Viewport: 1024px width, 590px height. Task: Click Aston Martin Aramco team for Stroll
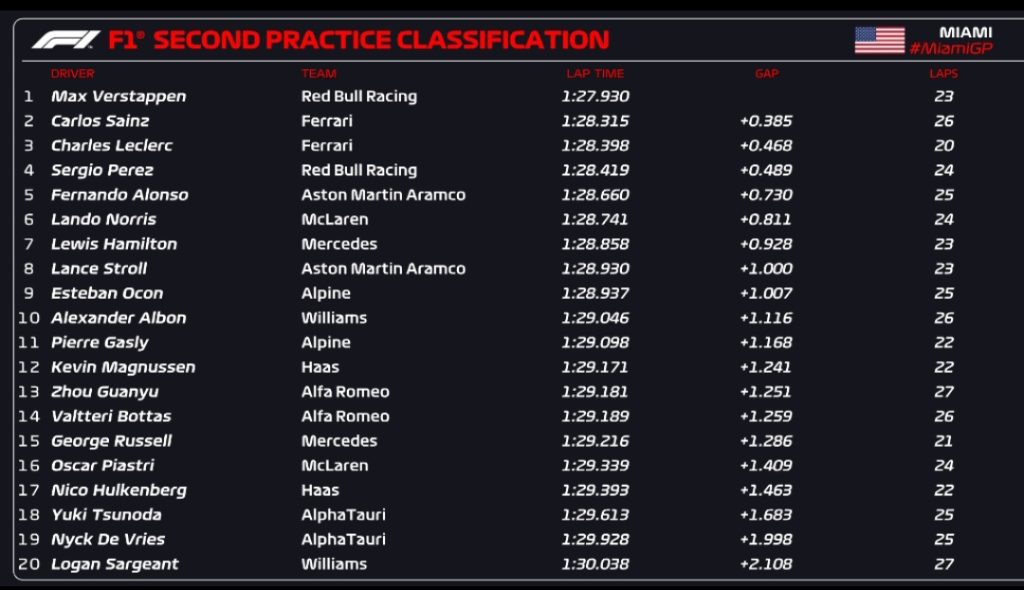coord(383,269)
